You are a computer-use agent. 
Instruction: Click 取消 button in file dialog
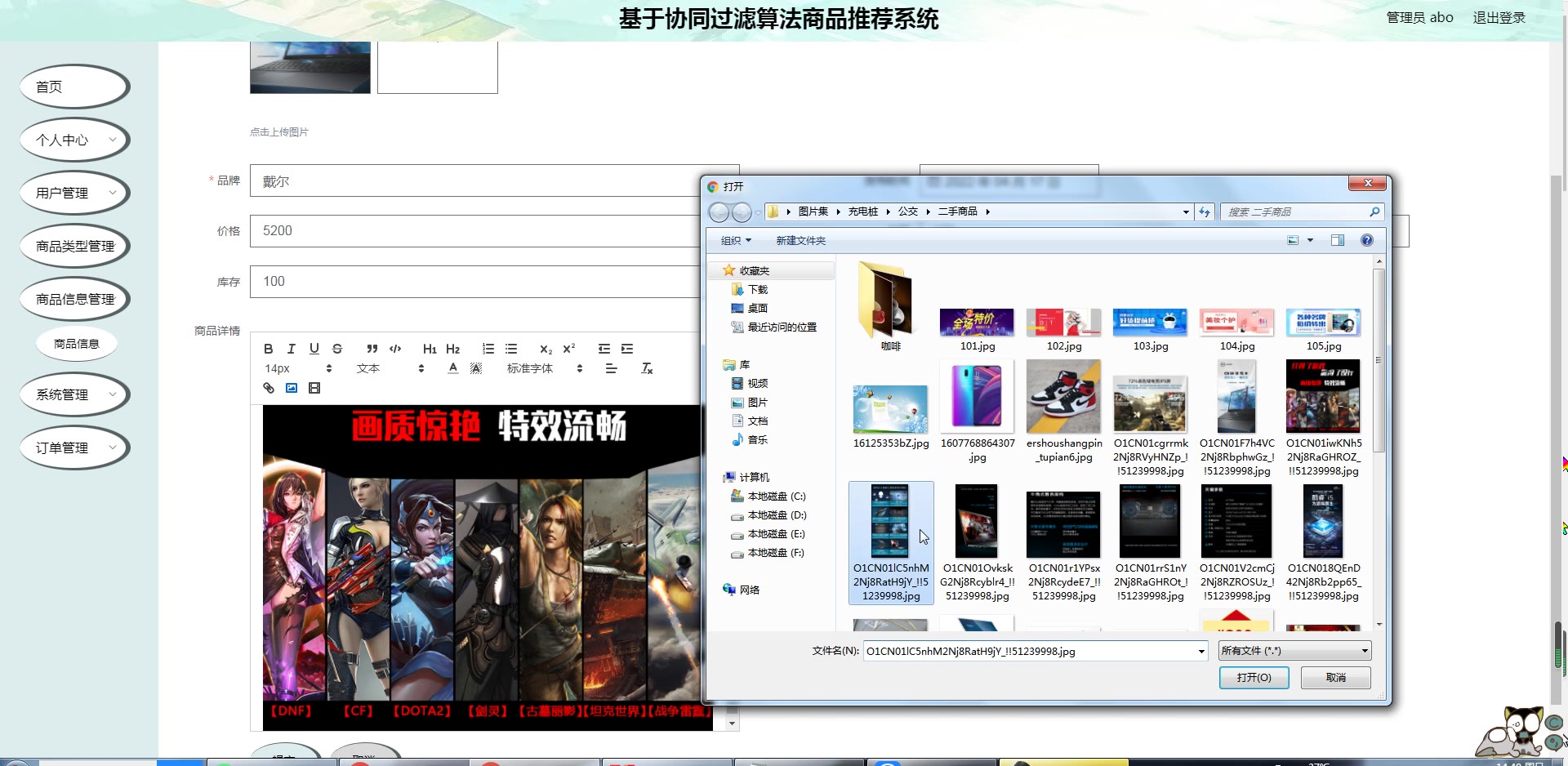(x=1336, y=678)
